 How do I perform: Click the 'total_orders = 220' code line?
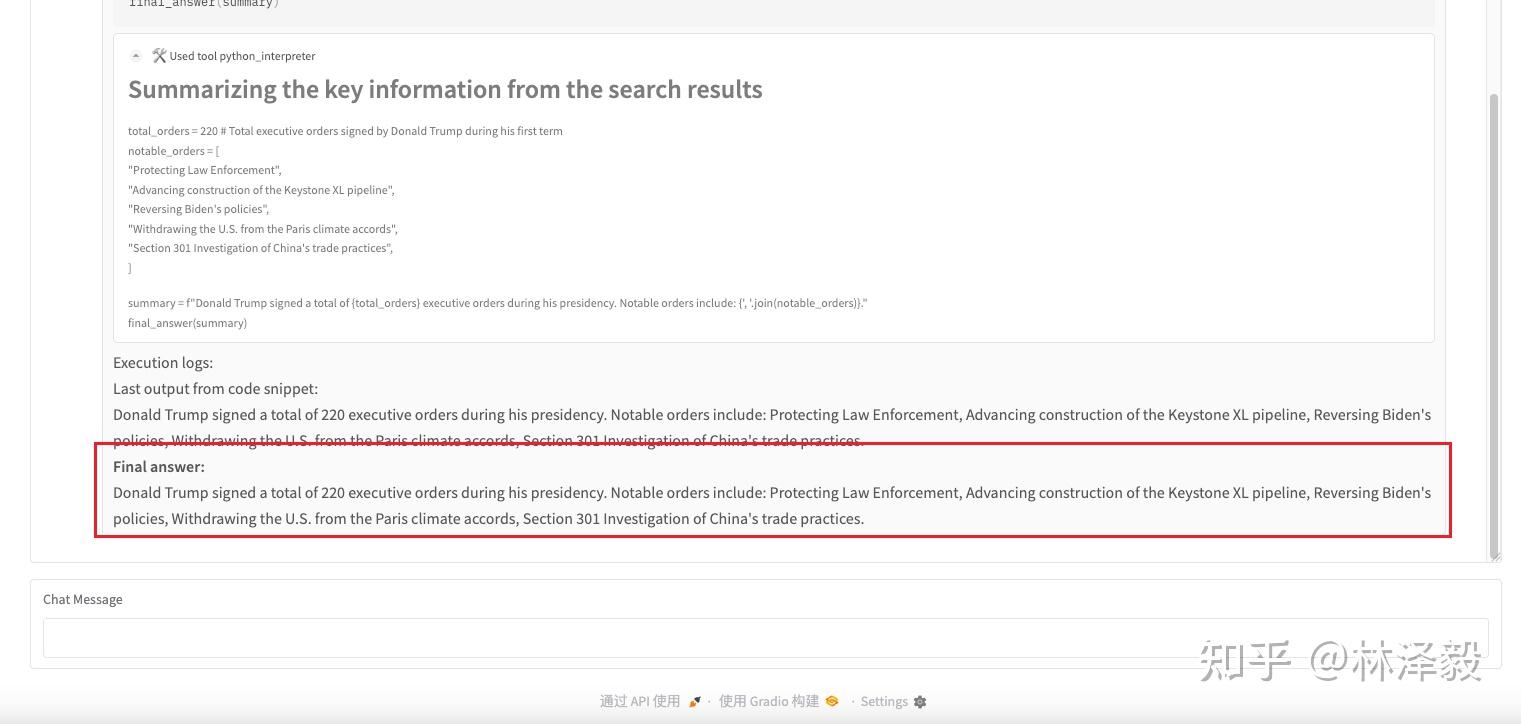[345, 131]
